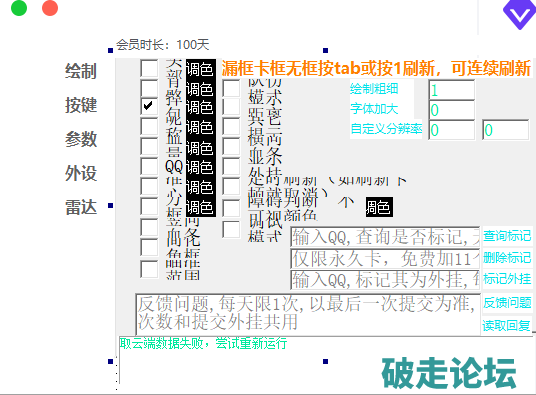Viewport: 536px width, 395px height.
Task: Switch to the 绘制 tab
Action: 81,71
